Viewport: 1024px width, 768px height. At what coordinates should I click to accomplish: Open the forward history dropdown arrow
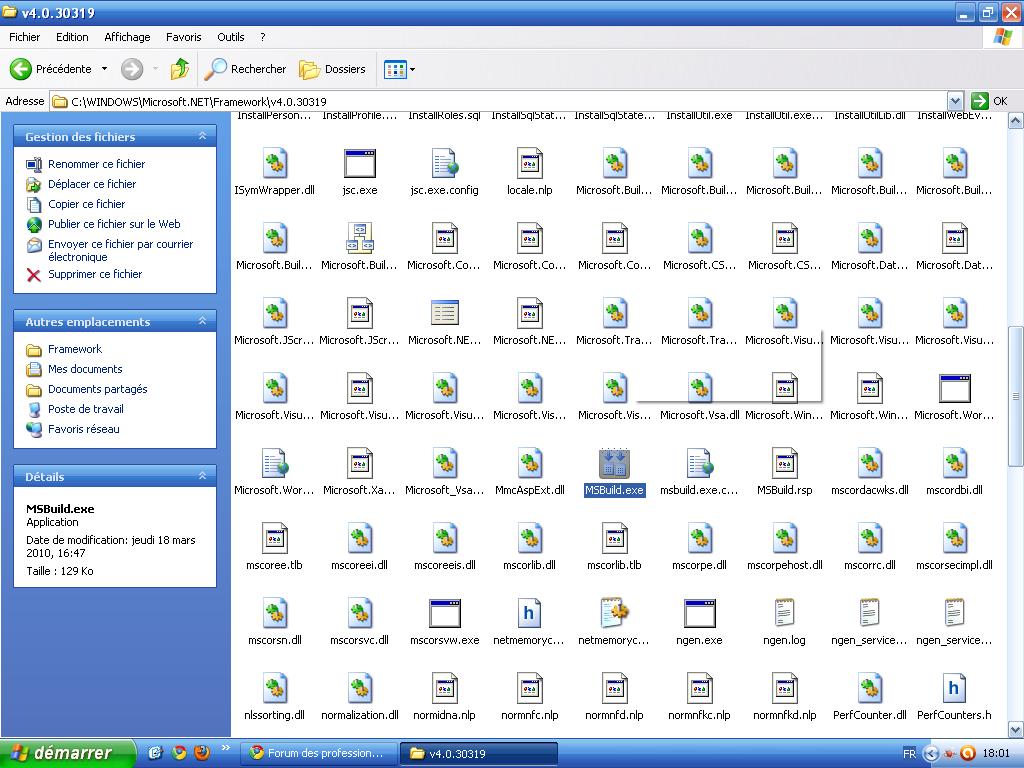click(x=155, y=69)
